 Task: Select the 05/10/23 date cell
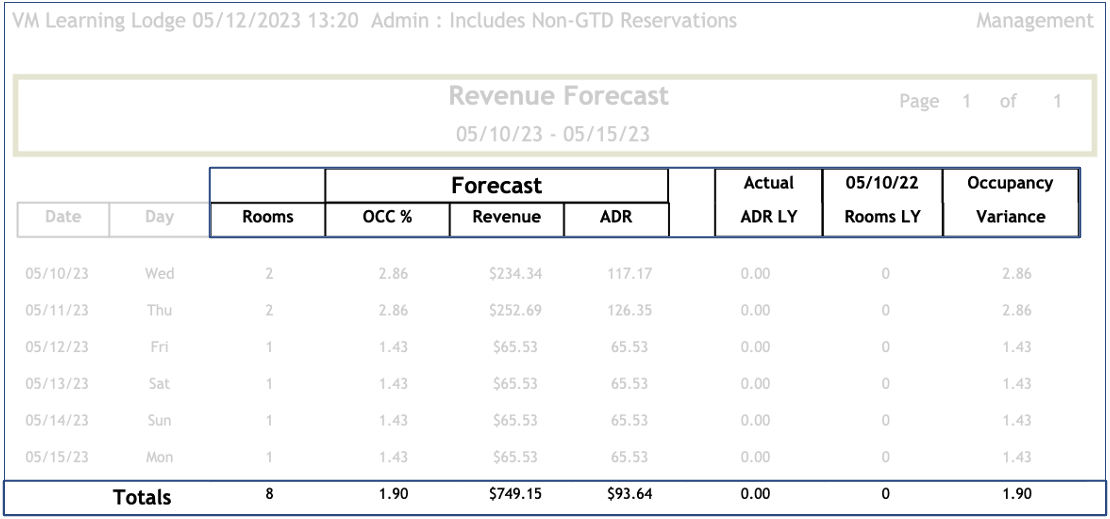pos(57,273)
